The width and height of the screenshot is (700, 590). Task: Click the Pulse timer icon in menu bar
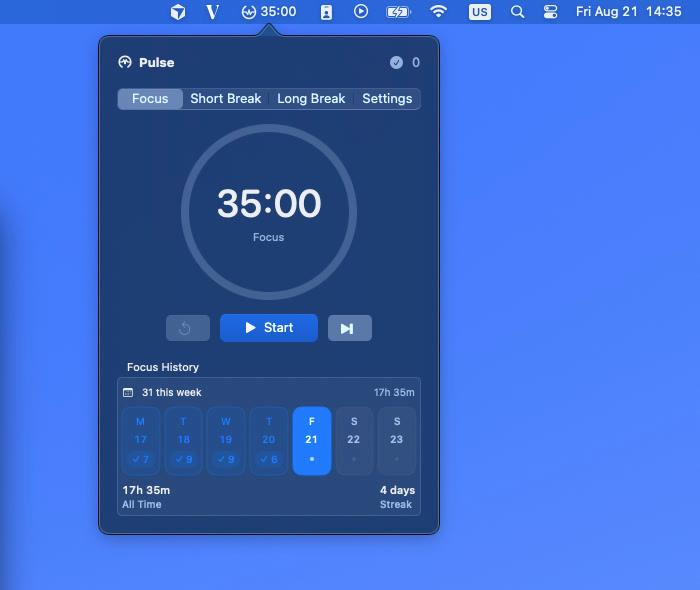(249, 12)
